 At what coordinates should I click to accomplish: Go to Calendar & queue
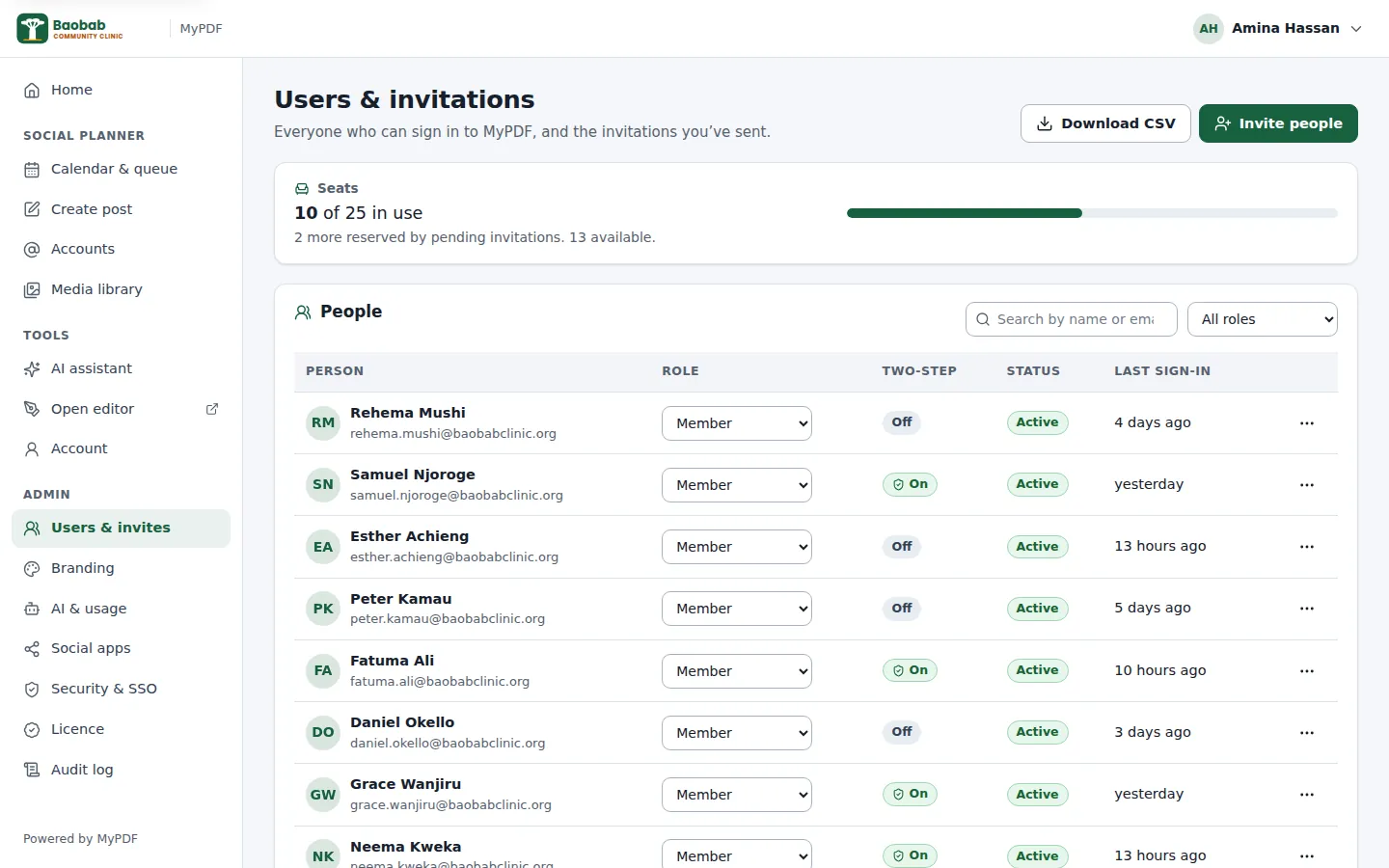click(x=121, y=169)
